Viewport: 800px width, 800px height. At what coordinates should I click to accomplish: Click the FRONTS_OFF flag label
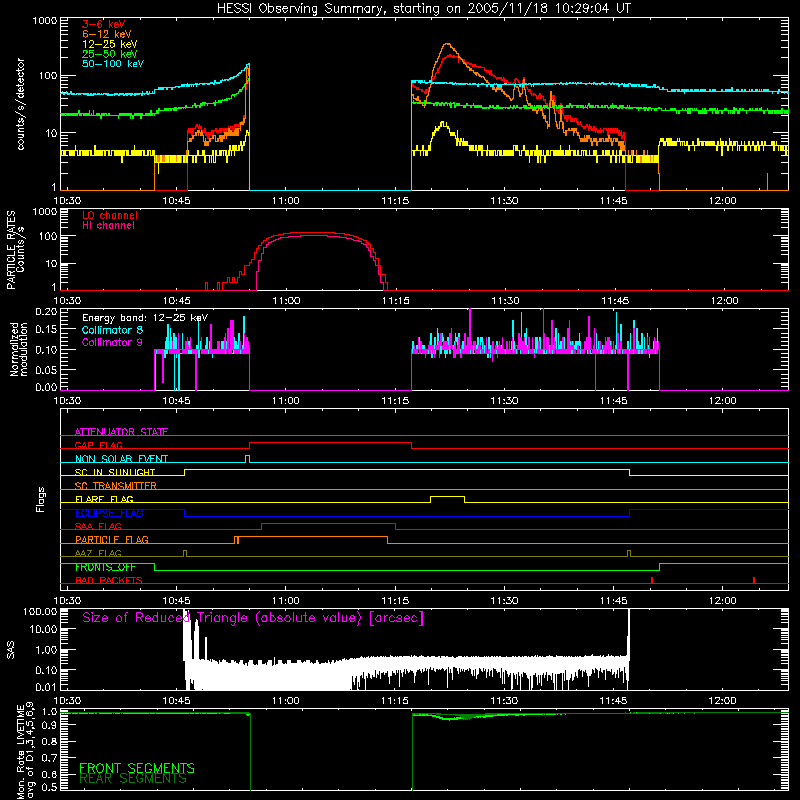pyautogui.click(x=105, y=567)
